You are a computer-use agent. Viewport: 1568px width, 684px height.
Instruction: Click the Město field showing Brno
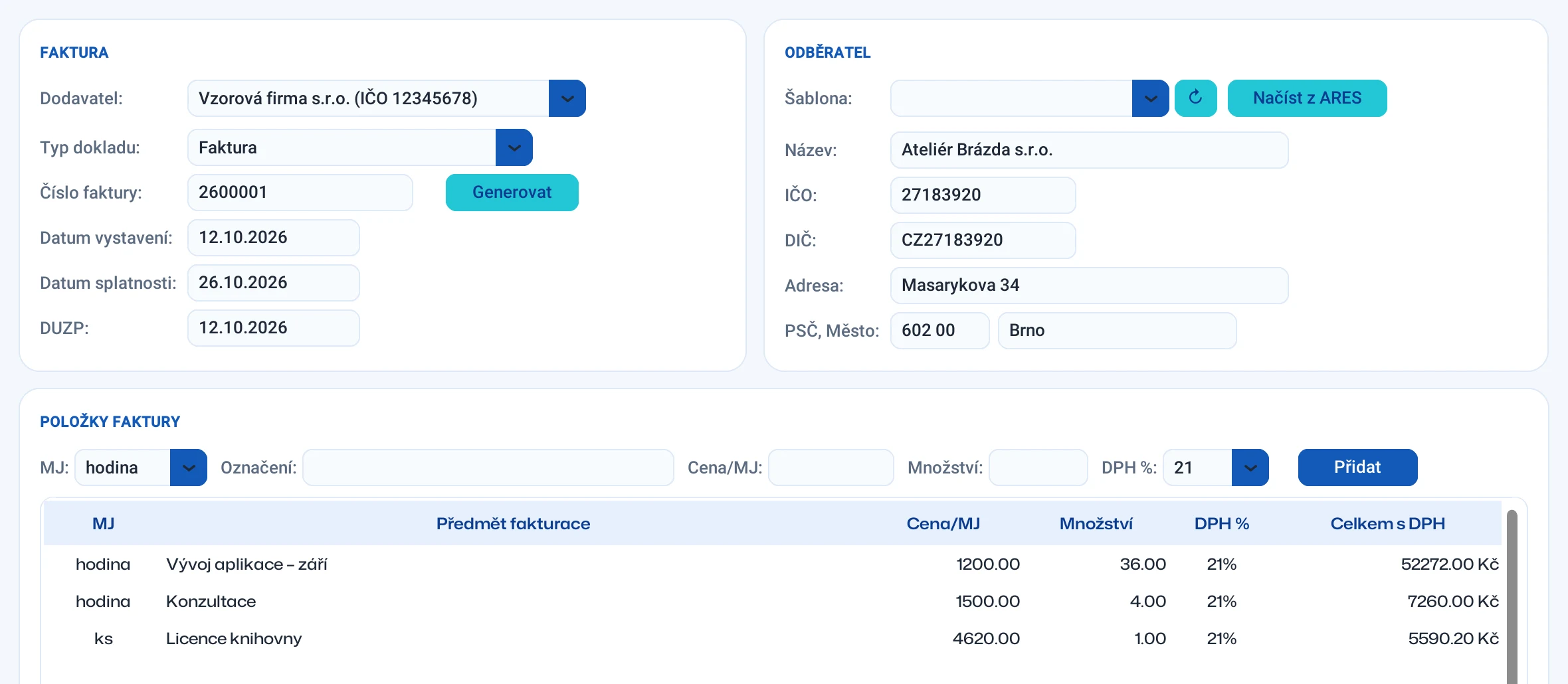click(x=1117, y=331)
